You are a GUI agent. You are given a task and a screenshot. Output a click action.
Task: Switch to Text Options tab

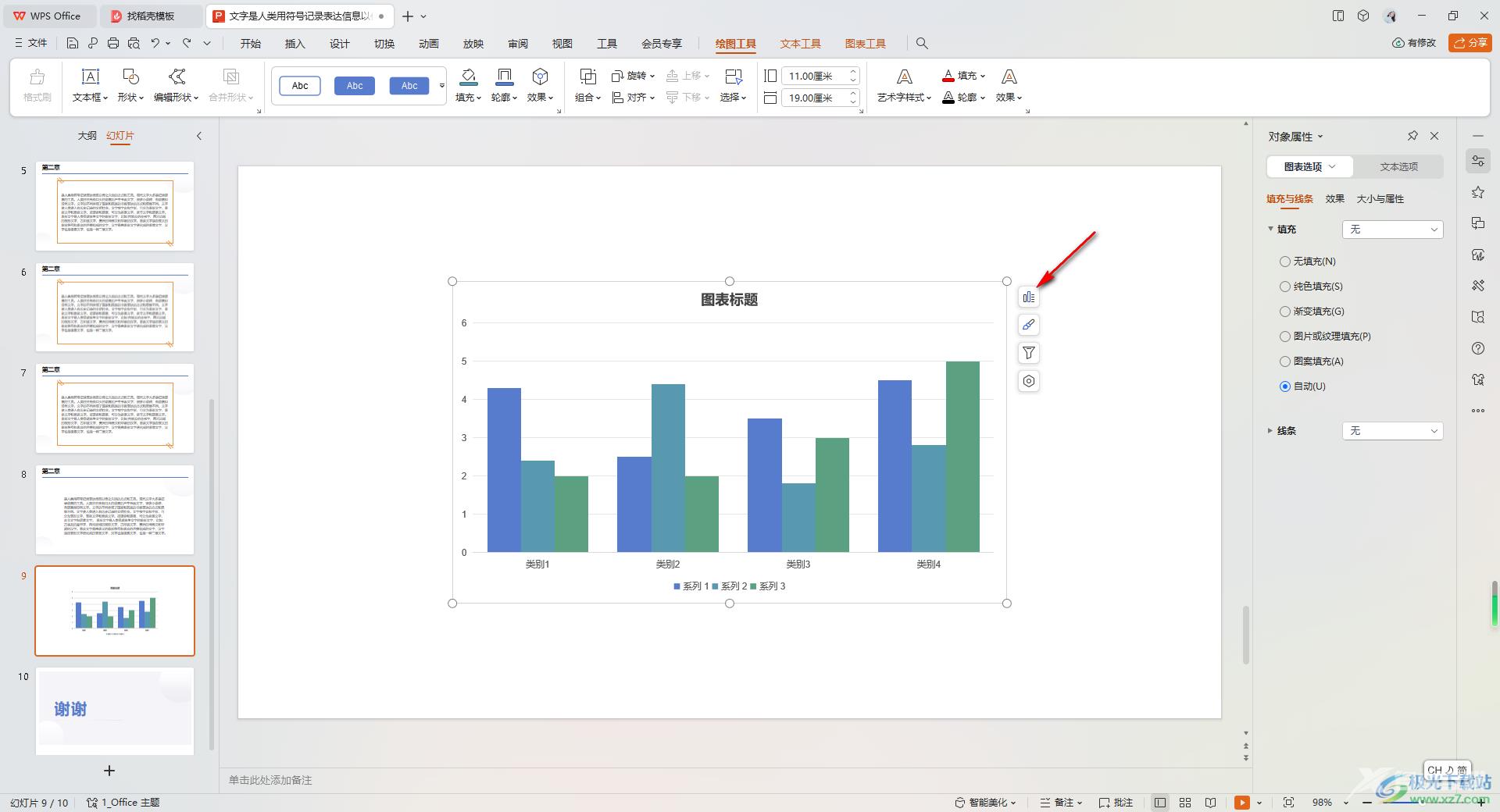point(1398,166)
